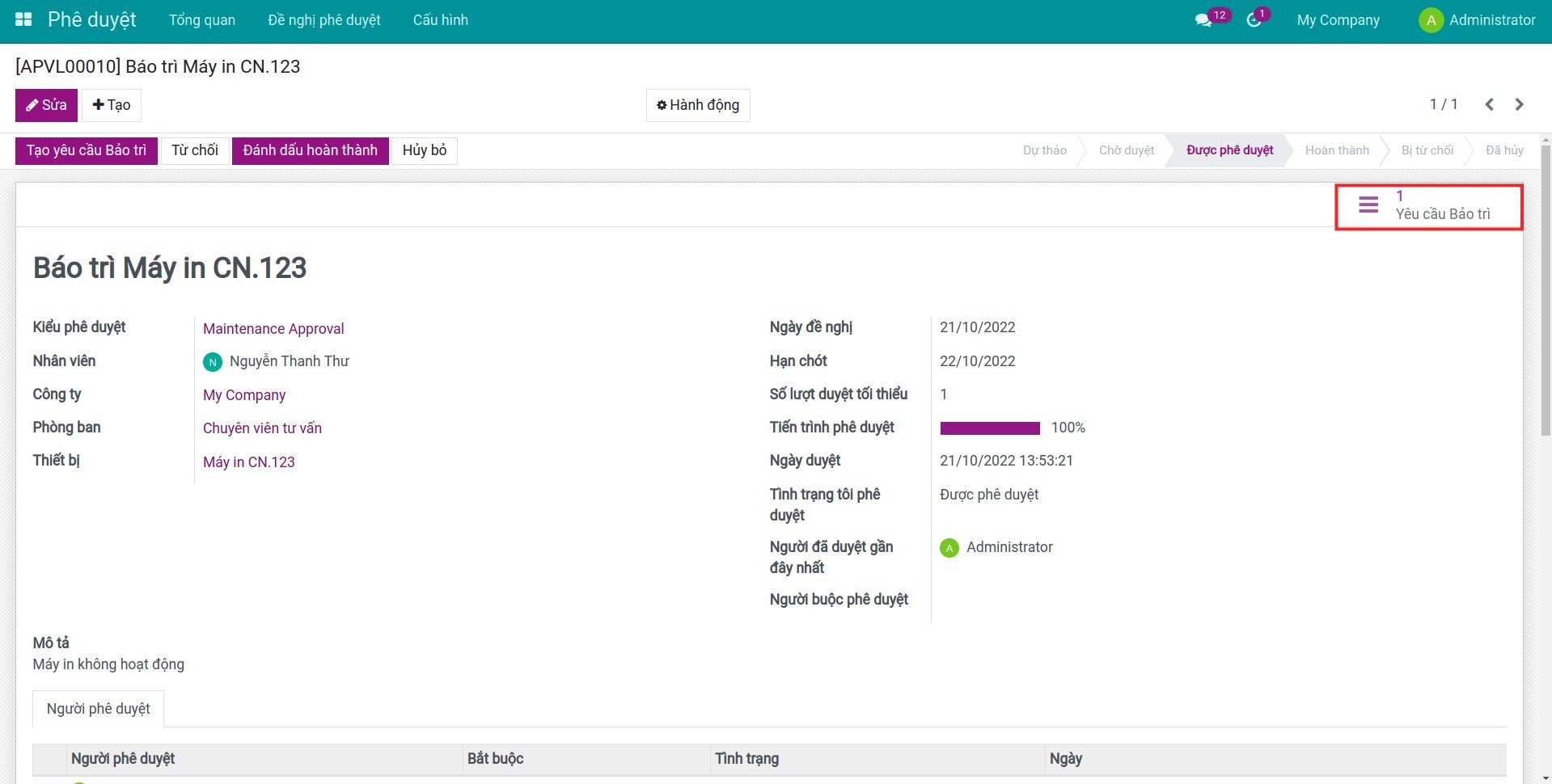
Task: Click the Administrator avatar in top bar
Action: tap(1431, 20)
